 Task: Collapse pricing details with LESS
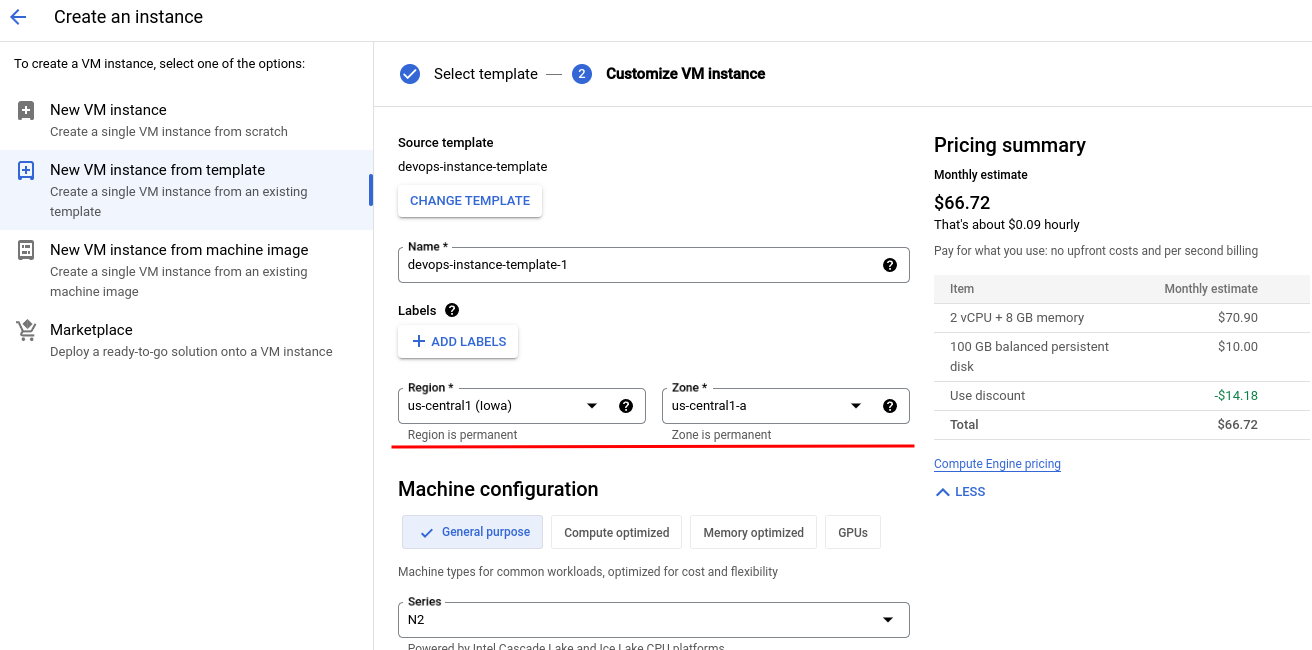pyautogui.click(x=960, y=492)
